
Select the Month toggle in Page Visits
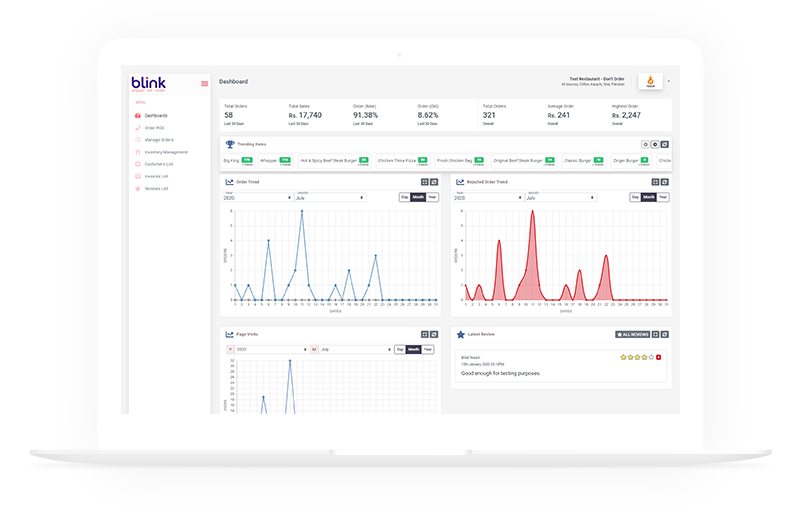click(413, 349)
